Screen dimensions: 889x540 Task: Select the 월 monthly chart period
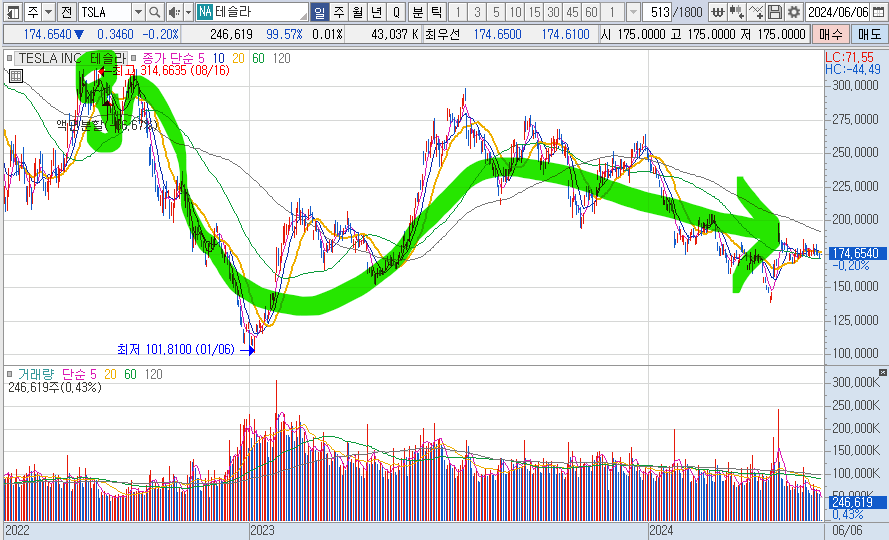tap(357, 12)
